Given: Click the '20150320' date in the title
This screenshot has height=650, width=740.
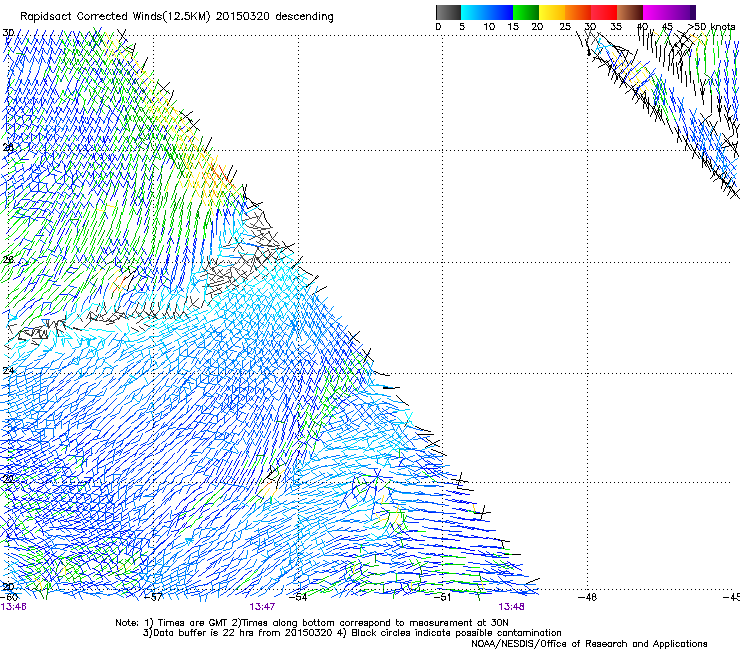Looking at the screenshot, I should pos(243,17).
